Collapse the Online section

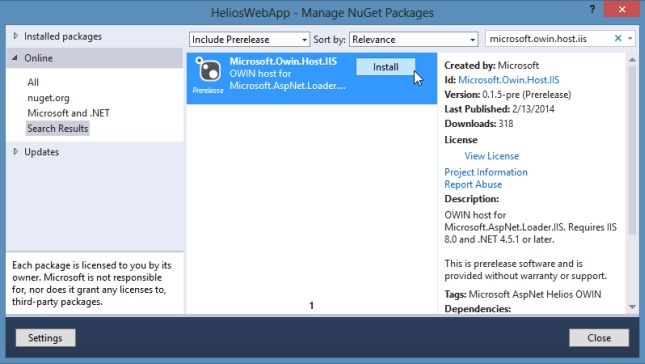tap(15, 58)
